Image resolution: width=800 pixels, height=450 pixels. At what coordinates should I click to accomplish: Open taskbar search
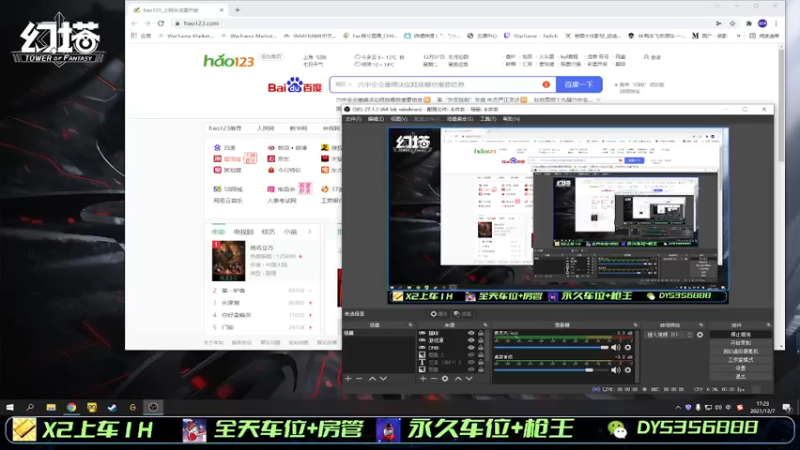tap(30, 407)
